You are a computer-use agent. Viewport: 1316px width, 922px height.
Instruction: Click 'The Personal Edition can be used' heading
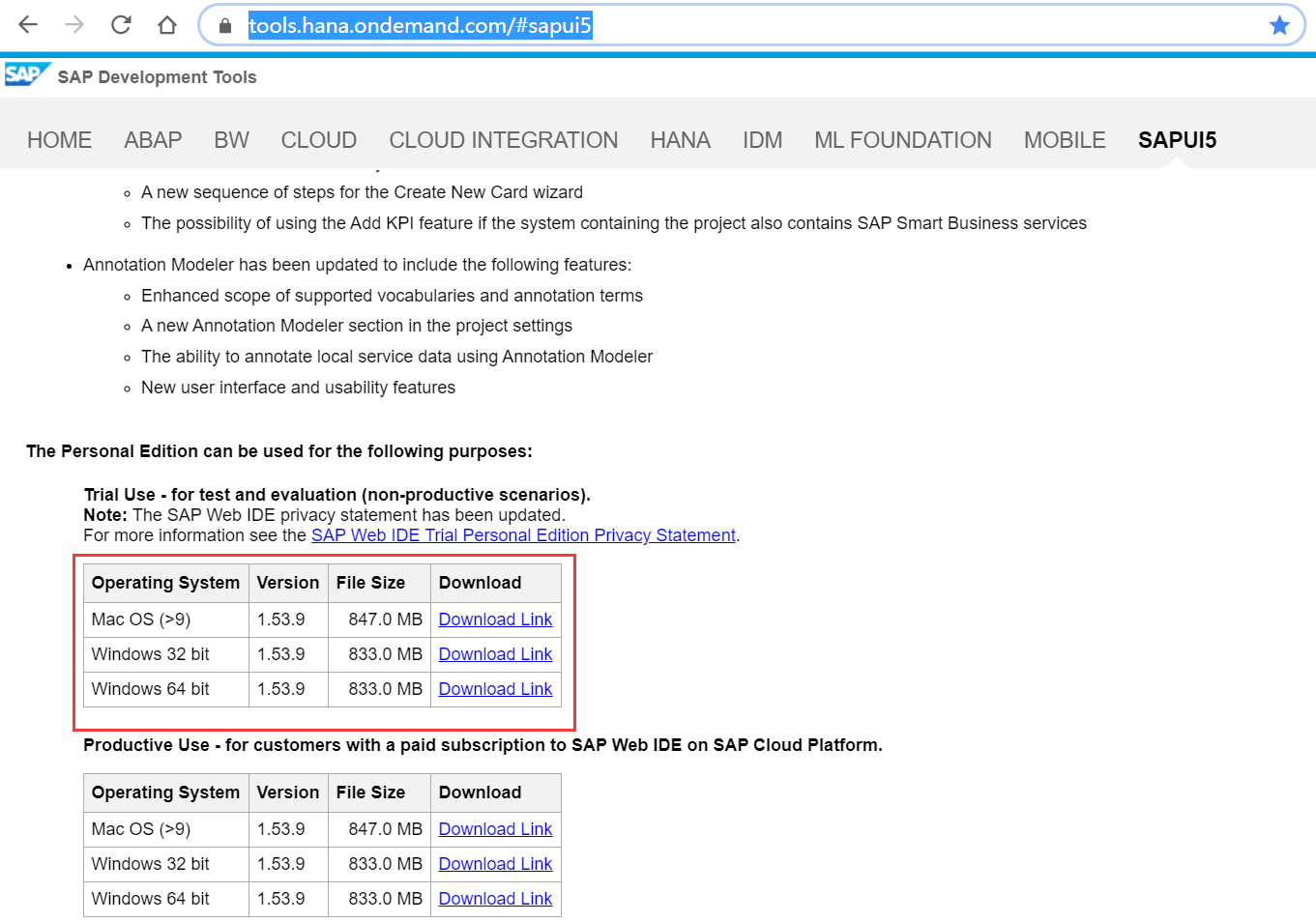click(x=279, y=451)
